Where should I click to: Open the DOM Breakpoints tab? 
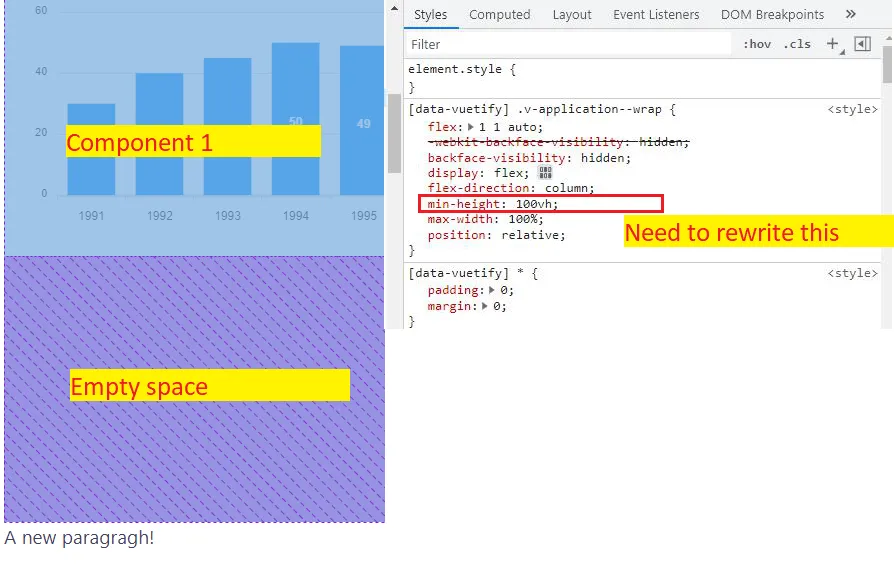point(772,14)
